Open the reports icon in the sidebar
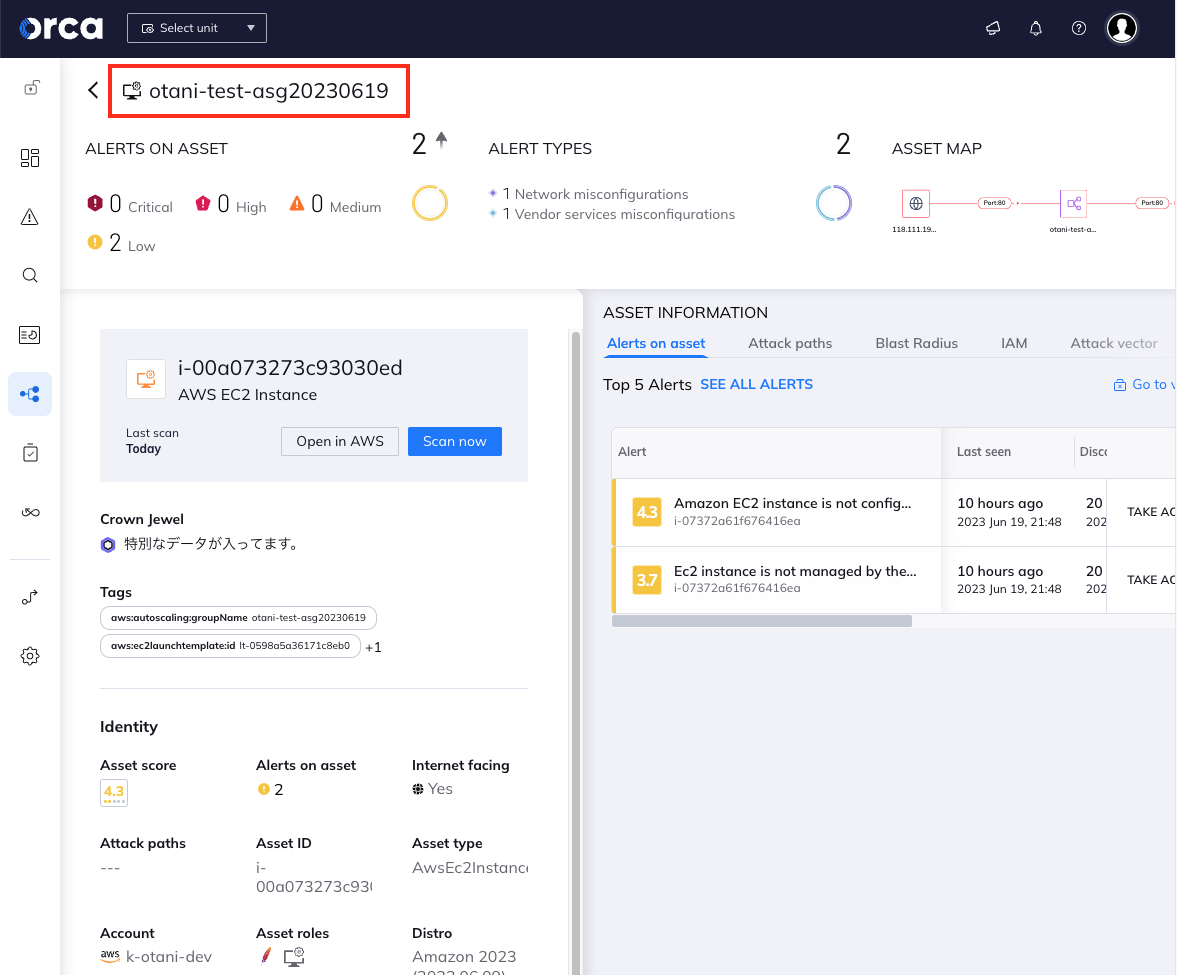 click(29, 335)
